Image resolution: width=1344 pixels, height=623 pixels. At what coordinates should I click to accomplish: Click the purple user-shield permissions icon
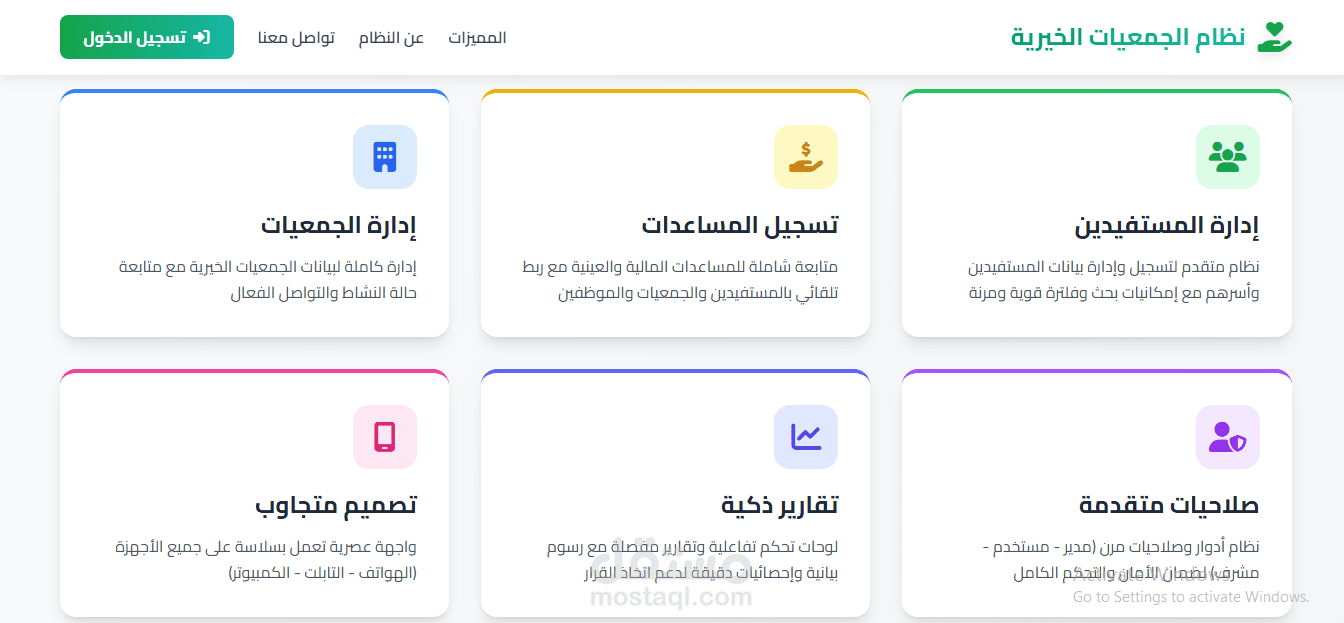(1227, 437)
